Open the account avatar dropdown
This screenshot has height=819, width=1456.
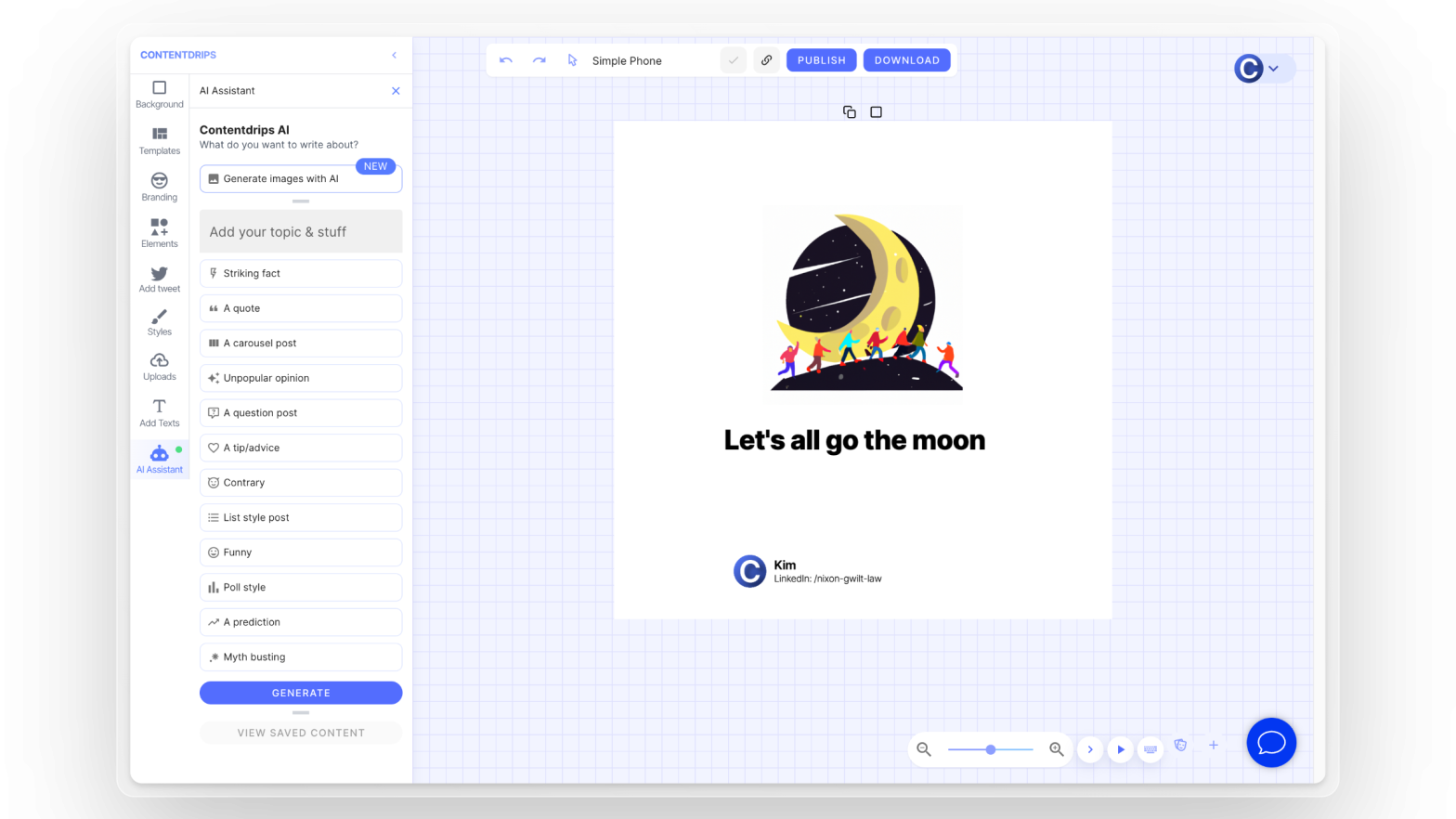click(x=1262, y=69)
